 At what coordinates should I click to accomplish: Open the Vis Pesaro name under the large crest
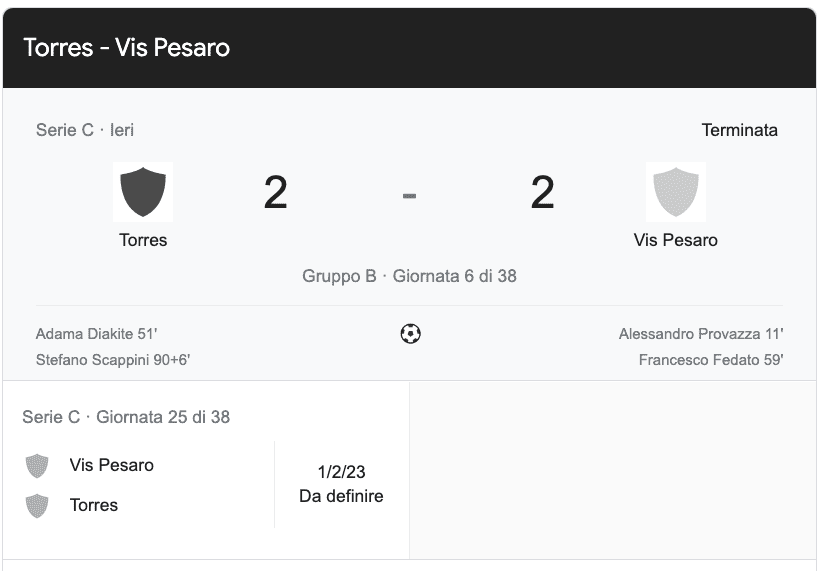[x=675, y=240]
